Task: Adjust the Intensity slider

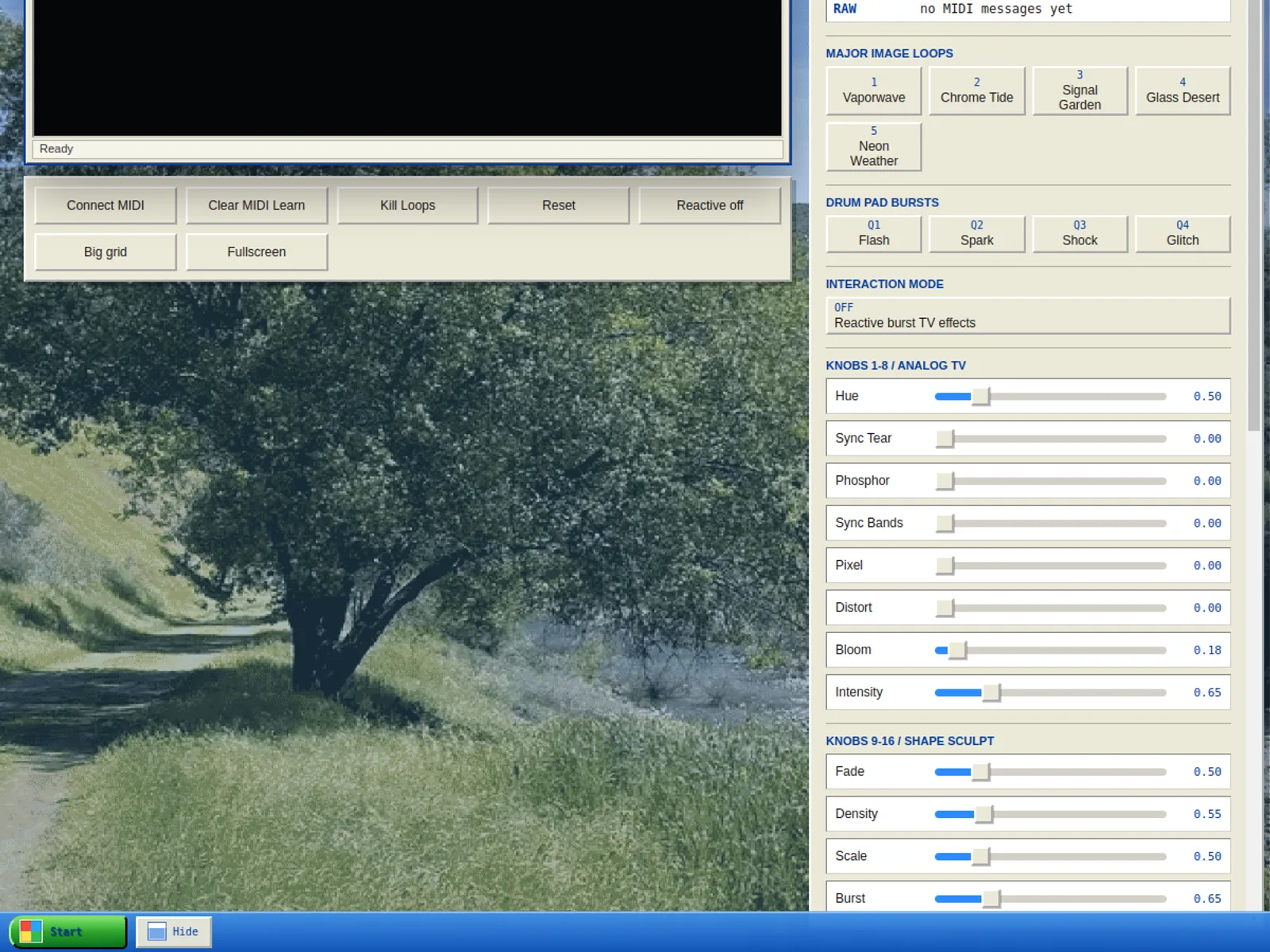Action: [1050, 693]
